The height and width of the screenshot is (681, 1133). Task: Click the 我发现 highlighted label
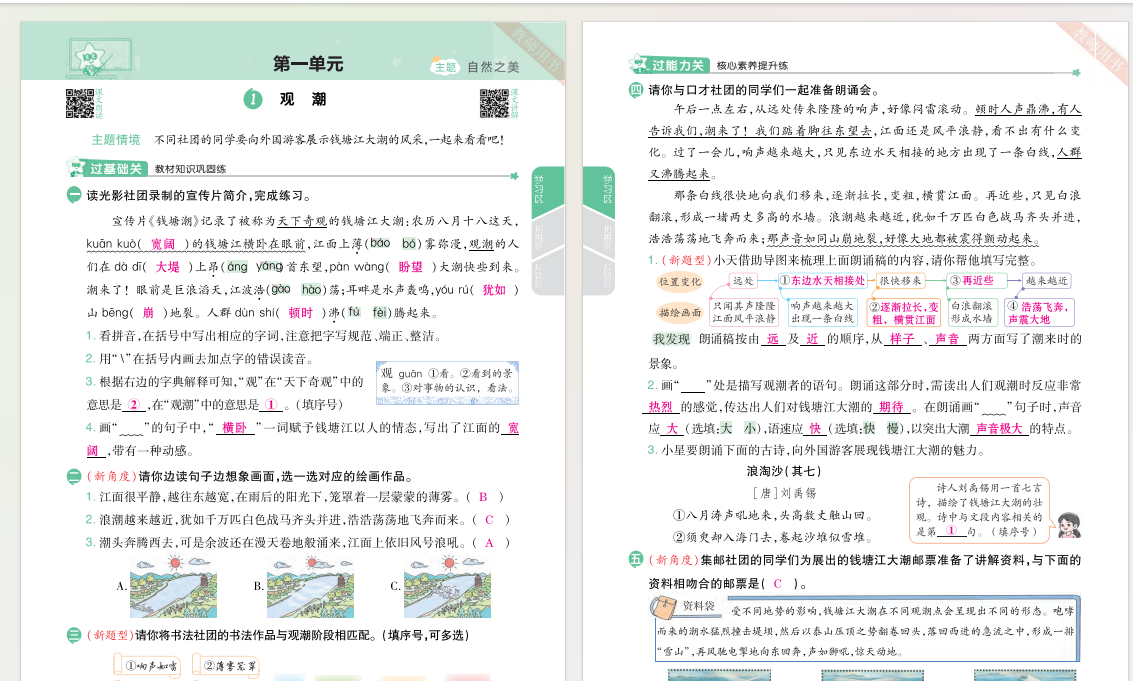pyautogui.click(x=671, y=339)
